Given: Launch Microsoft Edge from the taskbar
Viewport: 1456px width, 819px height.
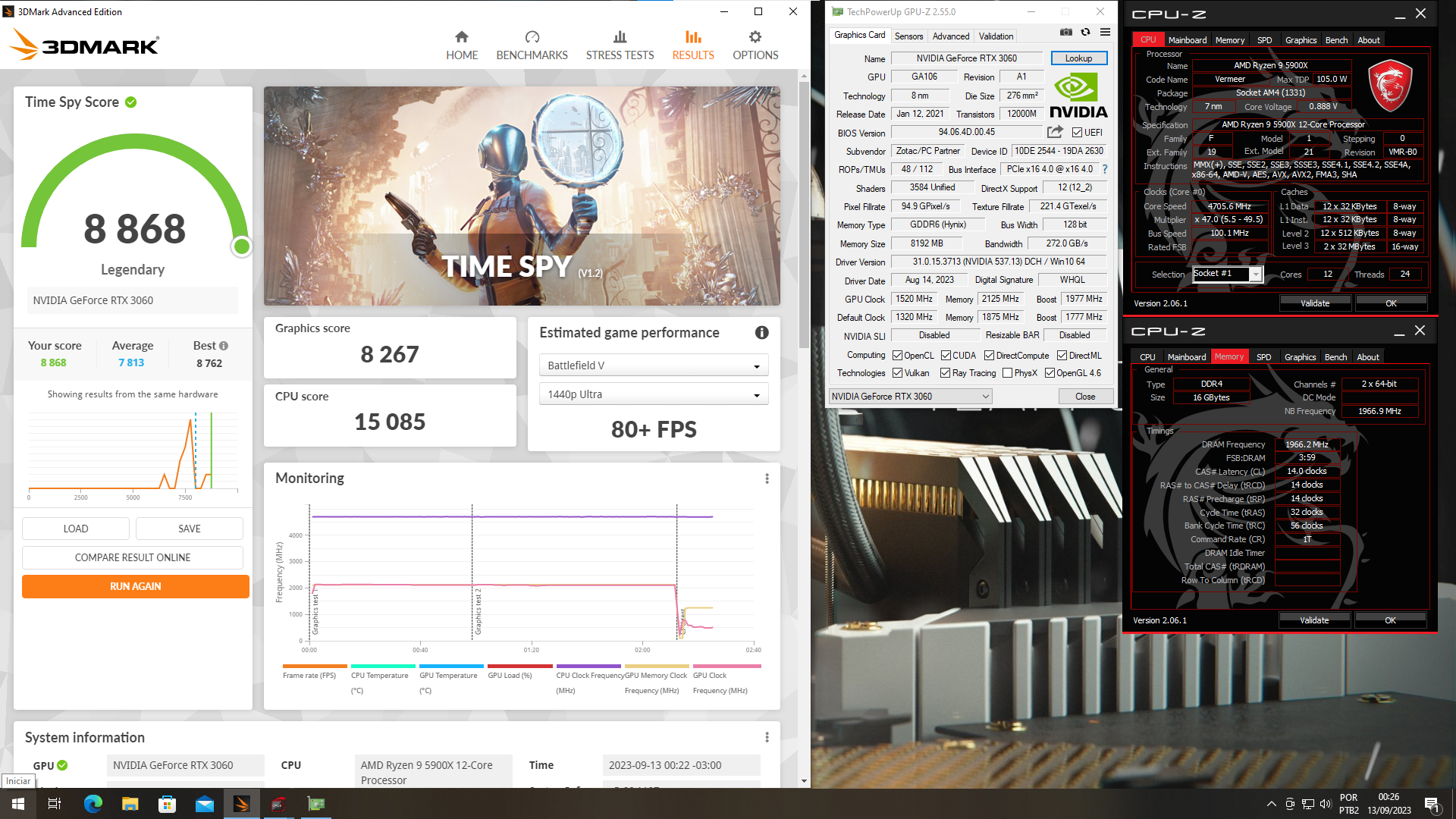Looking at the screenshot, I should tap(93, 804).
